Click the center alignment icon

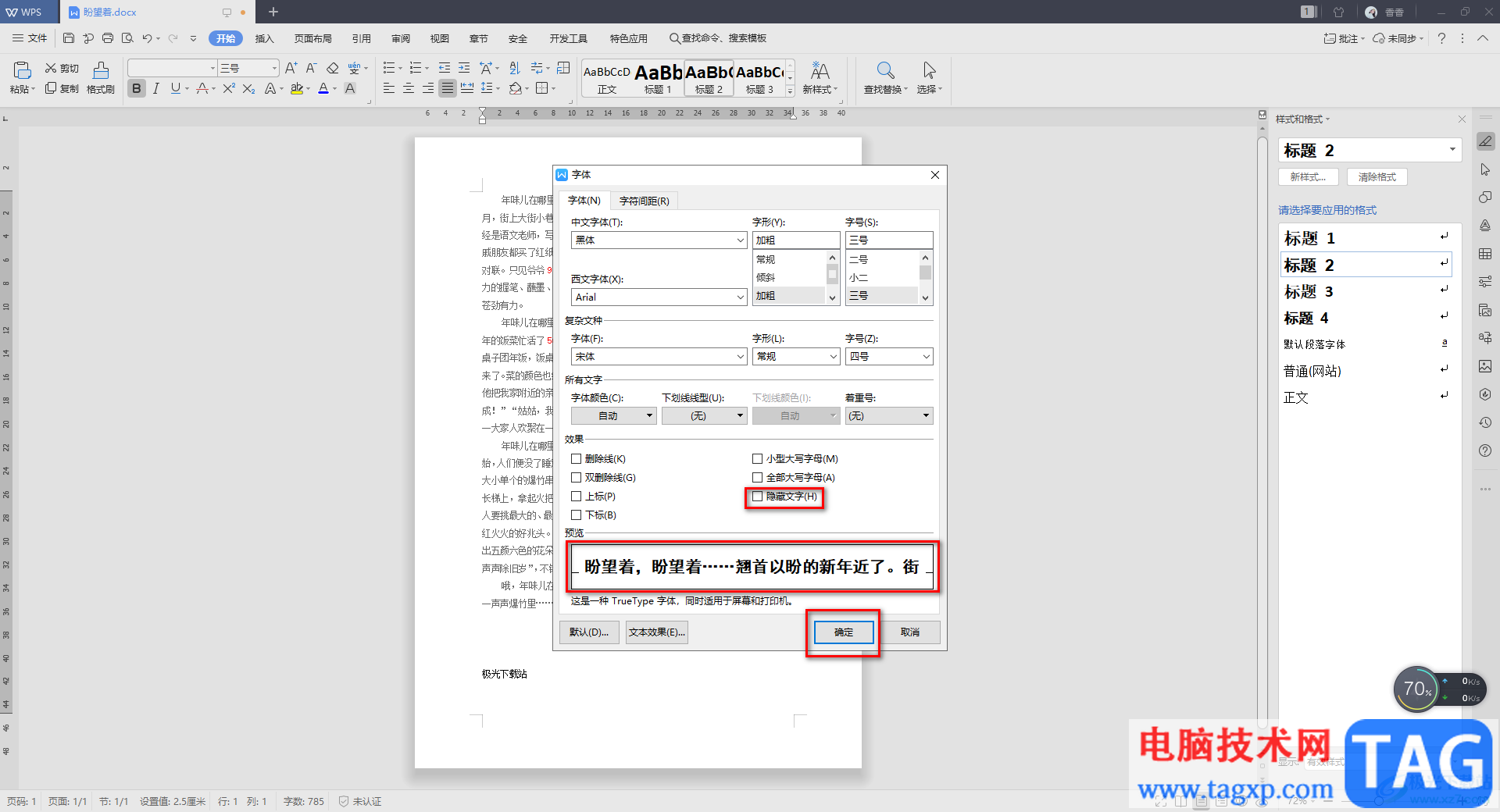click(x=409, y=88)
